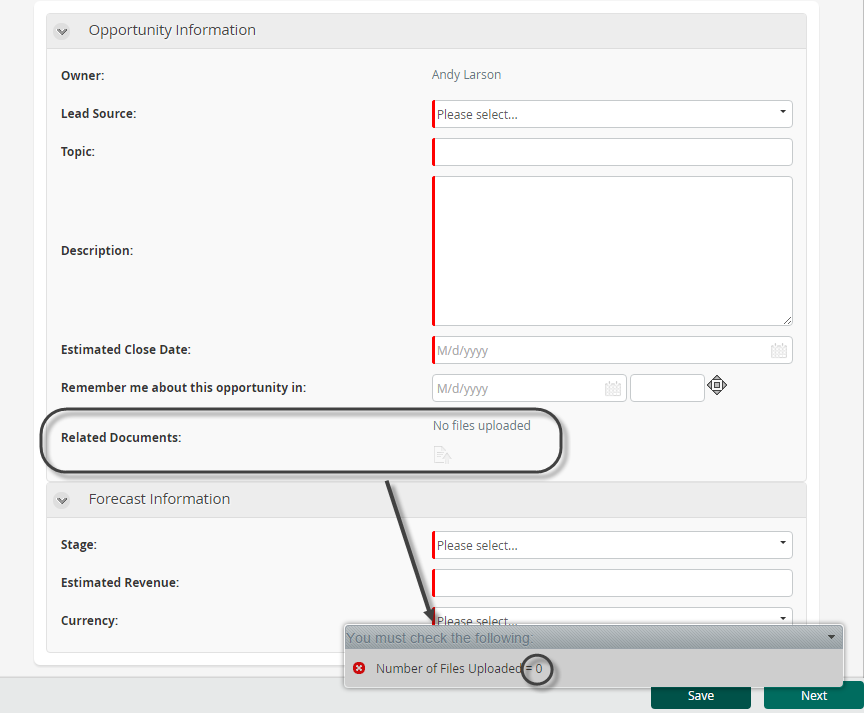Click the Lead Source label
Image resolution: width=864 pixels, height=713 pixels.
point(98,114)
